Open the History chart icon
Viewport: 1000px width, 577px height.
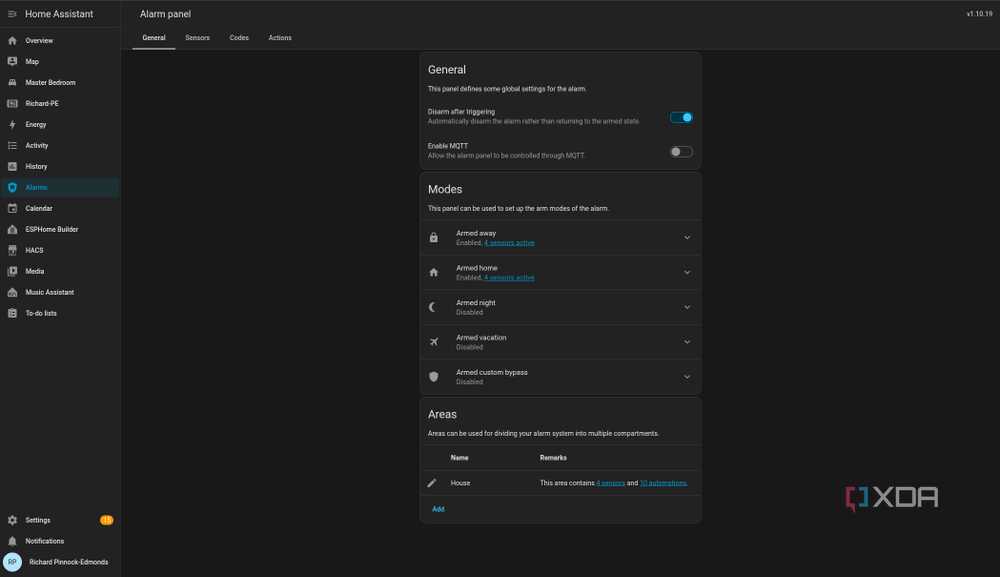click(12, 167)
